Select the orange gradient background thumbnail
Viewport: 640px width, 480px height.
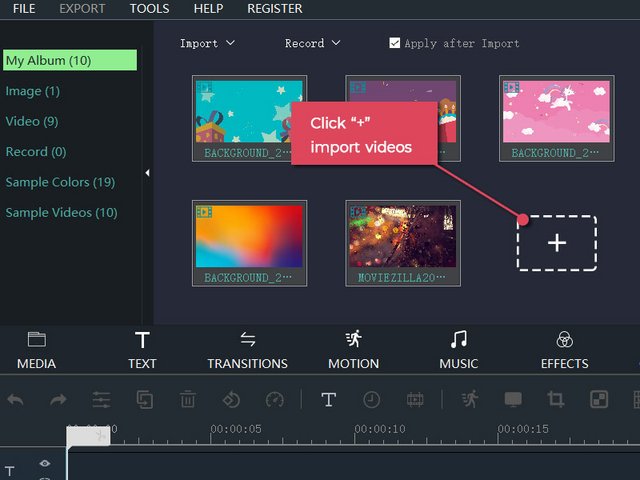(x=249, y=243)
